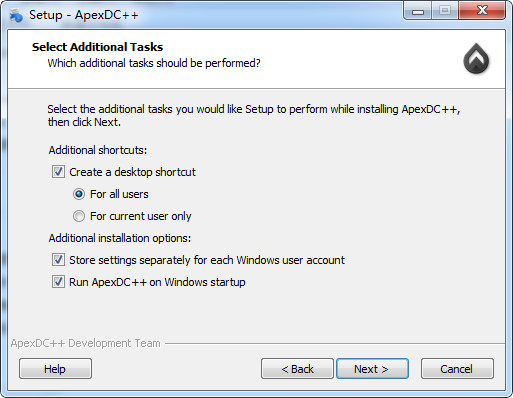Screen dimensions: 513x398
Task: Cancel the ApexDC++ setup
Action: click(457, 369)
